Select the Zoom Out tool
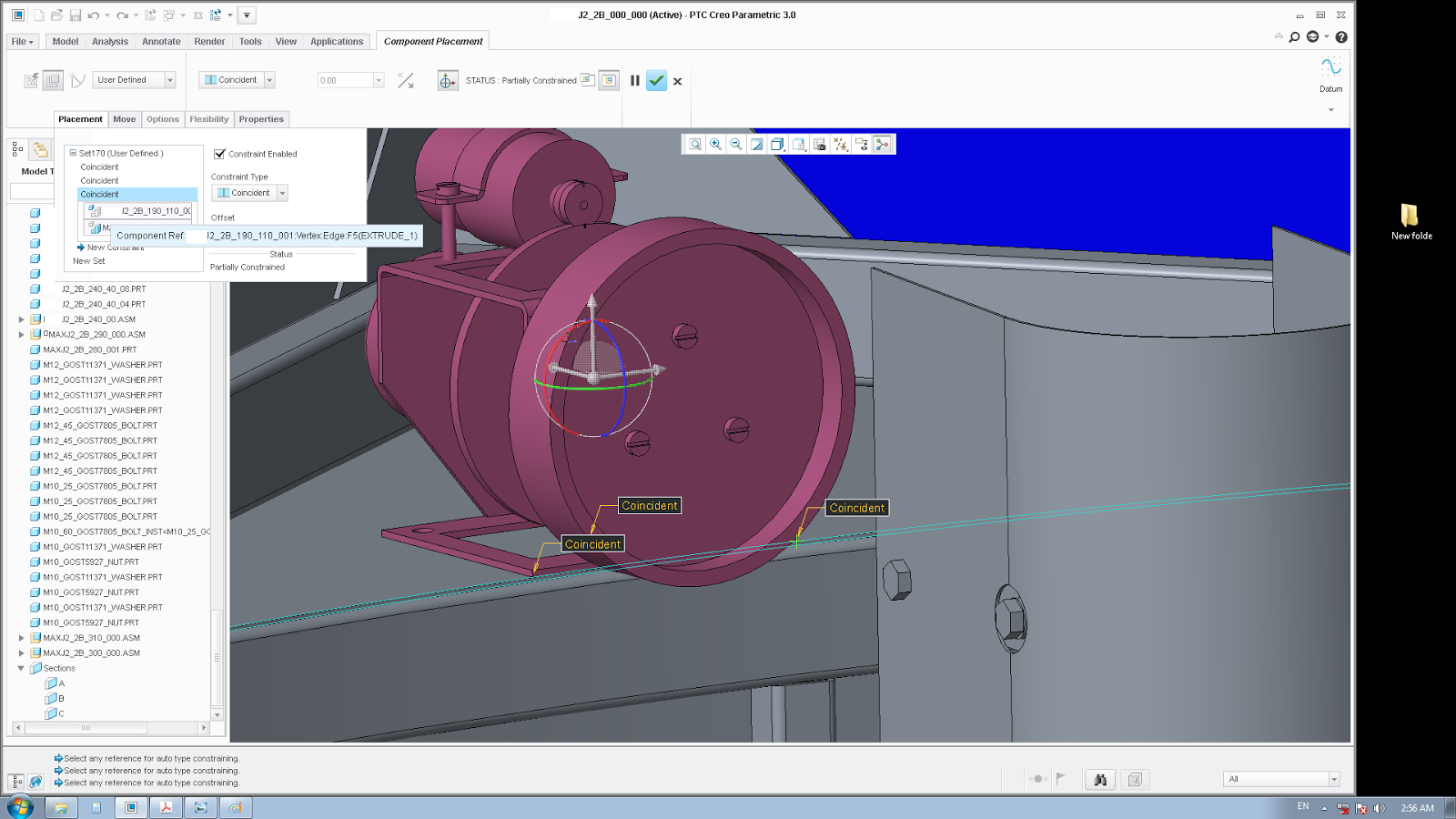The width and height of the screenshot is (1456, 819). click(734, 144)
